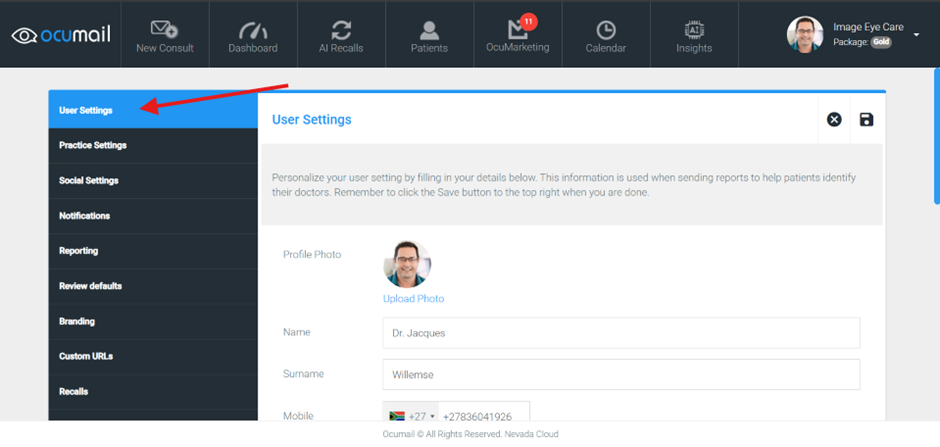This screenshot has width=940, height=447.
Task: Select User Settings in sidebar
Action: (153, 110)
